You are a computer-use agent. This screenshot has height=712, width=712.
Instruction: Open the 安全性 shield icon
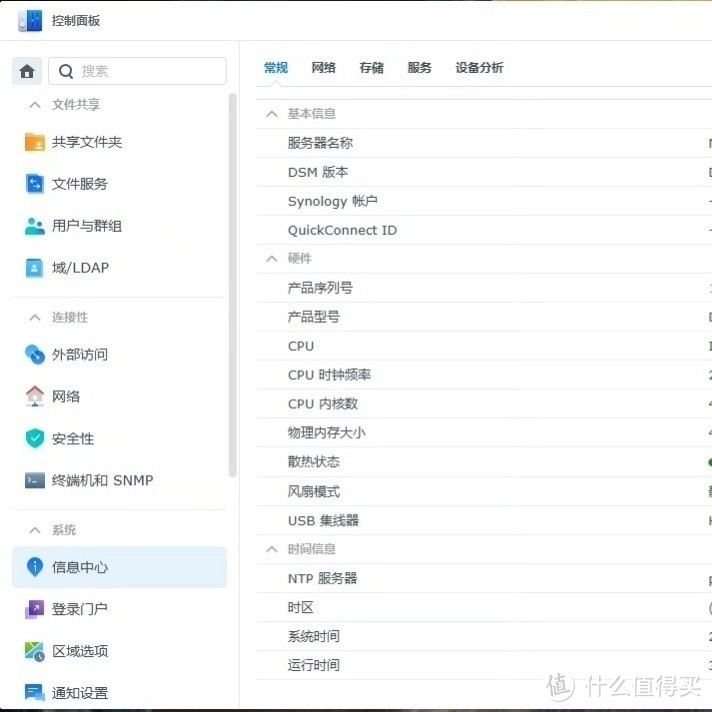point(35,438)
